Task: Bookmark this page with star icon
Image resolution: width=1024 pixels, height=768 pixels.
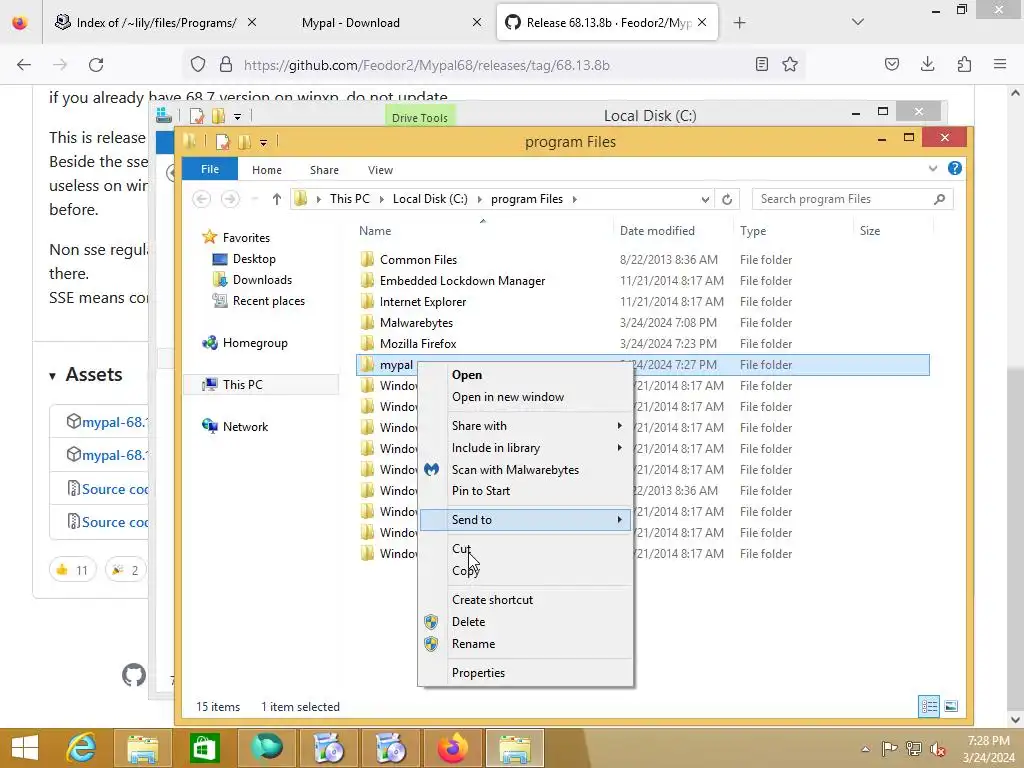Action: [x=790, y=65]
